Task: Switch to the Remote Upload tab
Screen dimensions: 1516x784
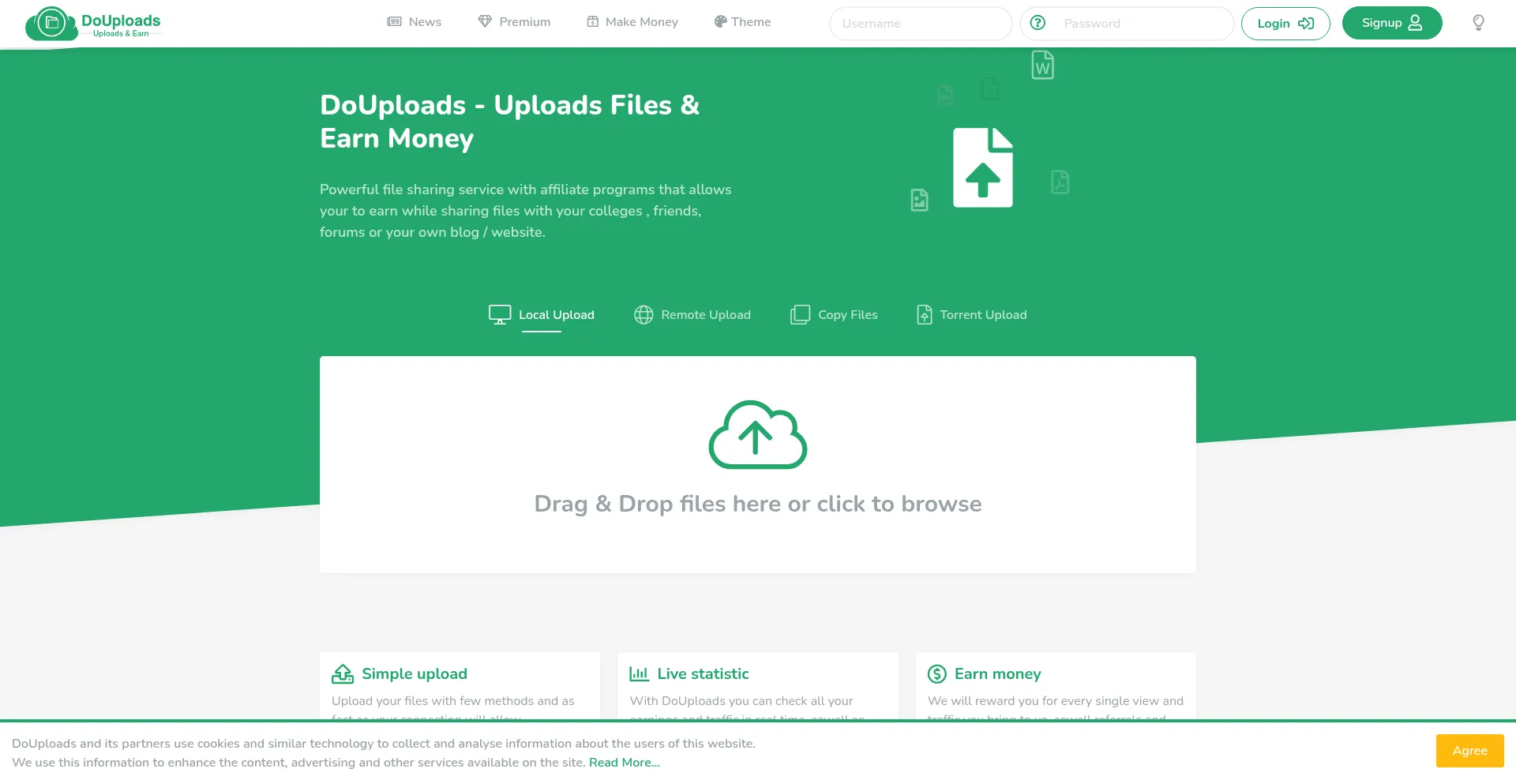Action: [692, 315]
